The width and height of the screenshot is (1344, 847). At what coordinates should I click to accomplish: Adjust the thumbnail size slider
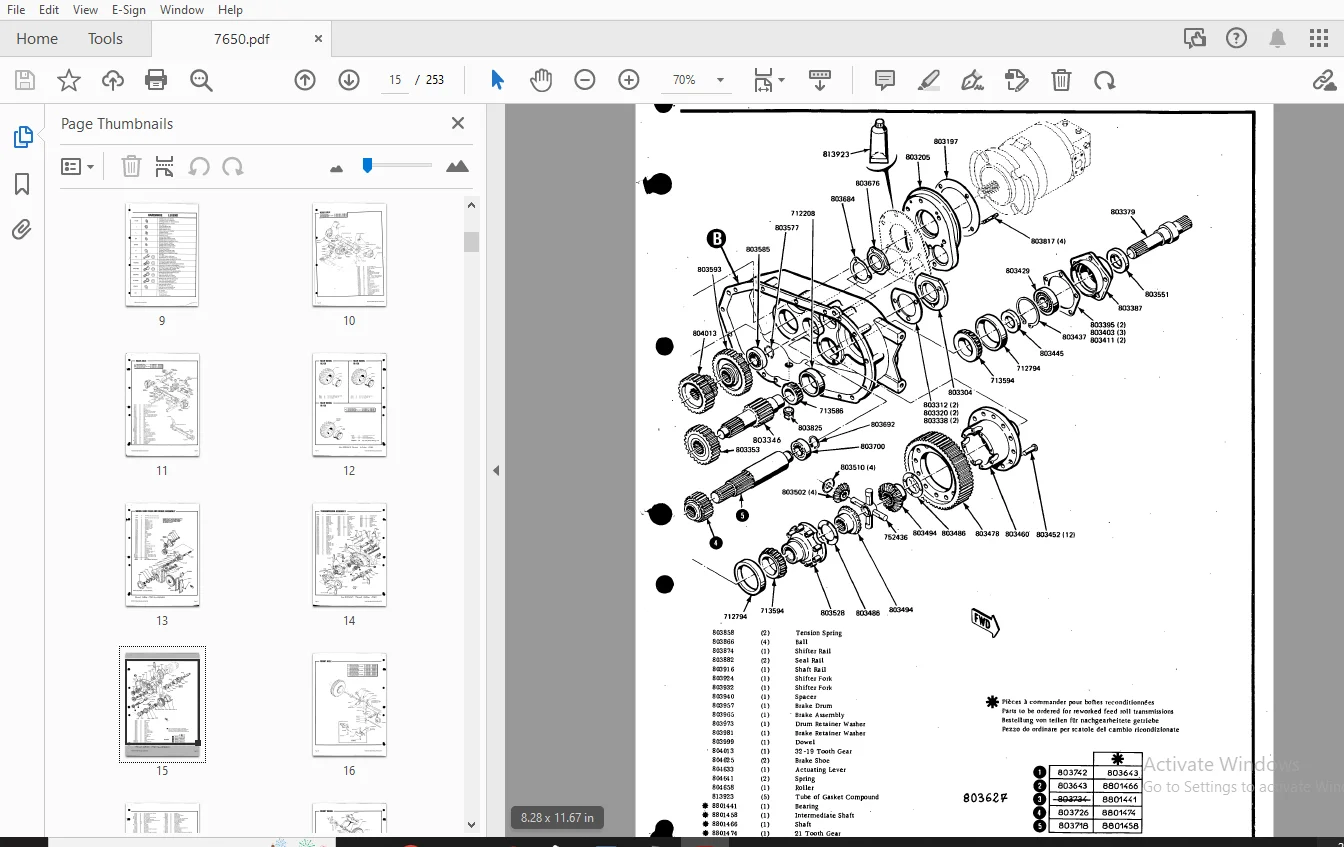point(367,165)
